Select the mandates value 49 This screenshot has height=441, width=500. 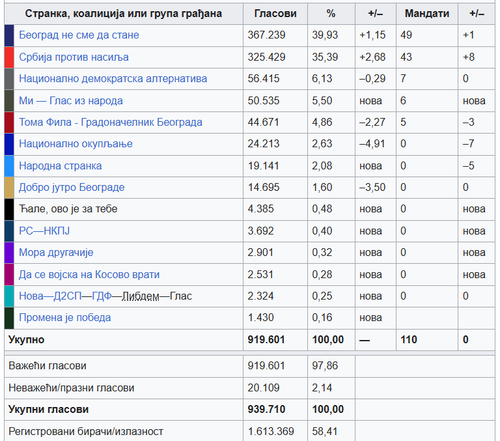coord(406,35)
